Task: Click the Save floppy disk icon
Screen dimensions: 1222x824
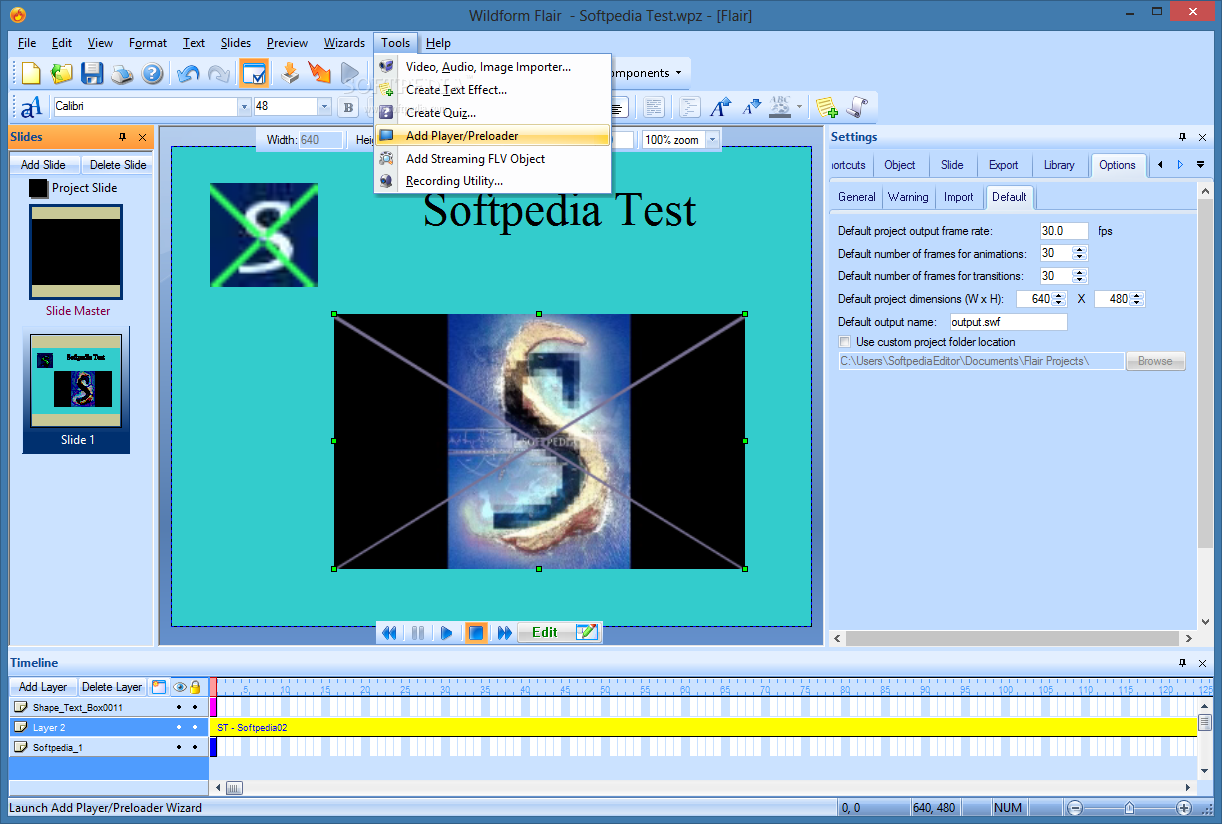Action: tap(92, 73)
